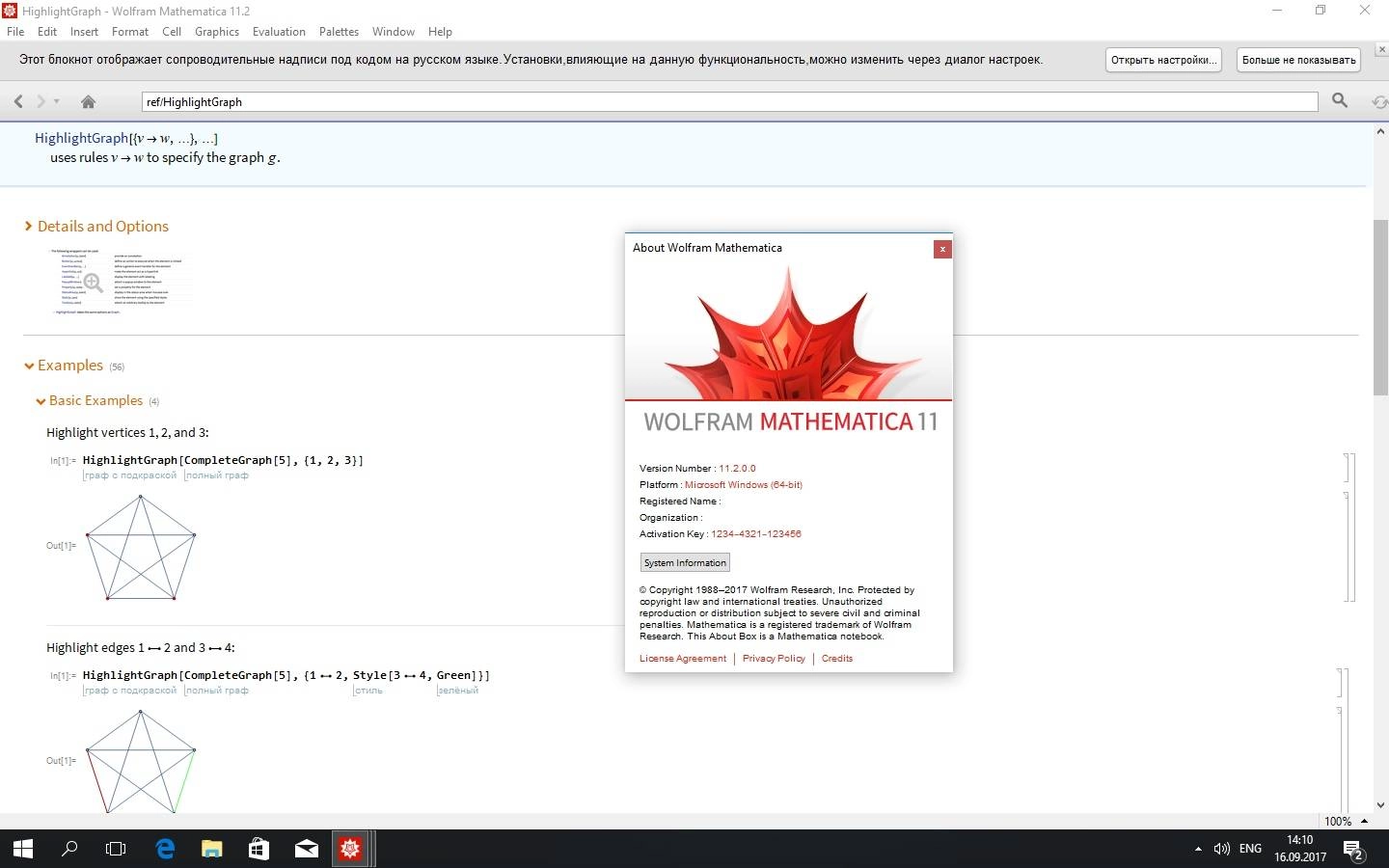Expand the Details and Options section
The height and width of the screenshot is (868, 1389).
click(96, 226)
